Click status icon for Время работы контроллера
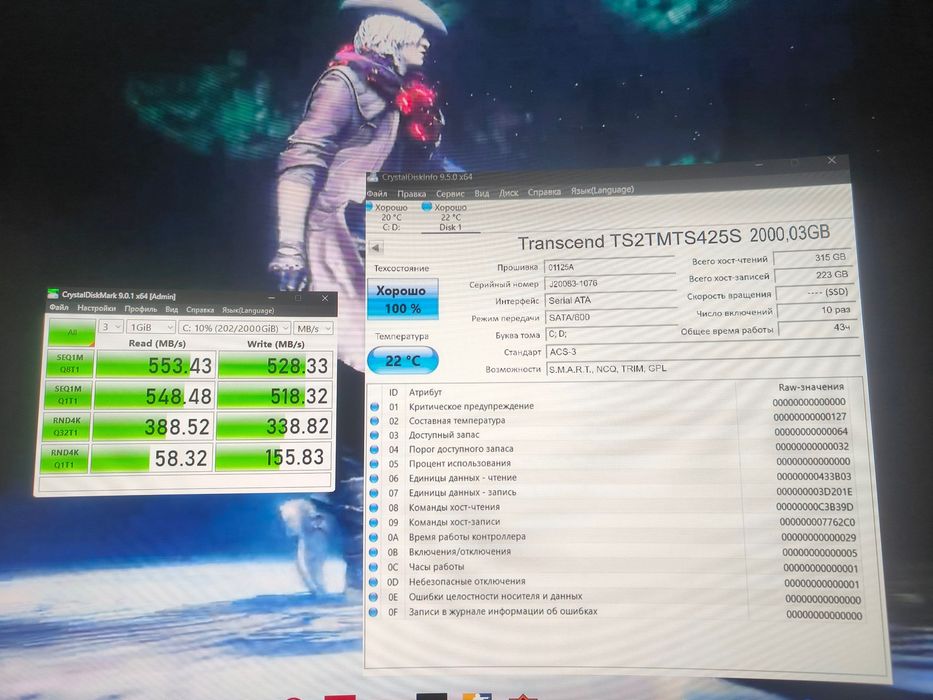This screenshot has height=700, width=933. tap(374, 538)
